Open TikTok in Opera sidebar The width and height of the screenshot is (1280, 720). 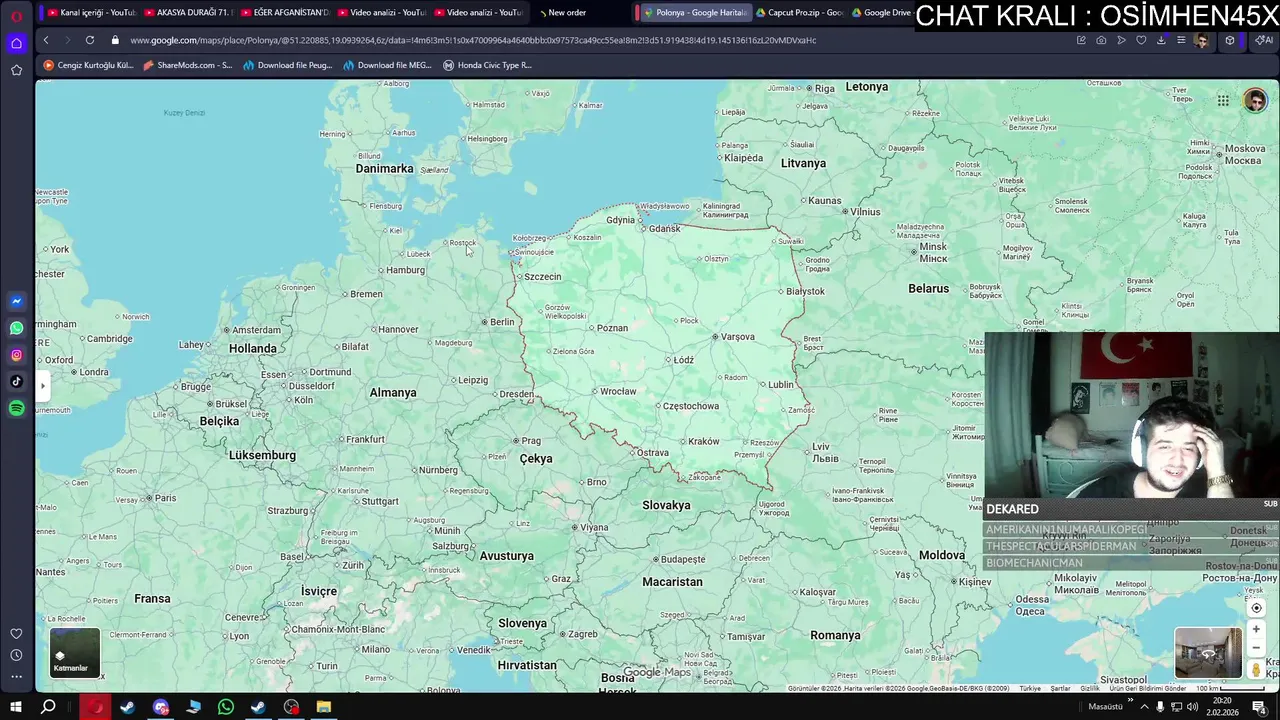click(16, 381)
